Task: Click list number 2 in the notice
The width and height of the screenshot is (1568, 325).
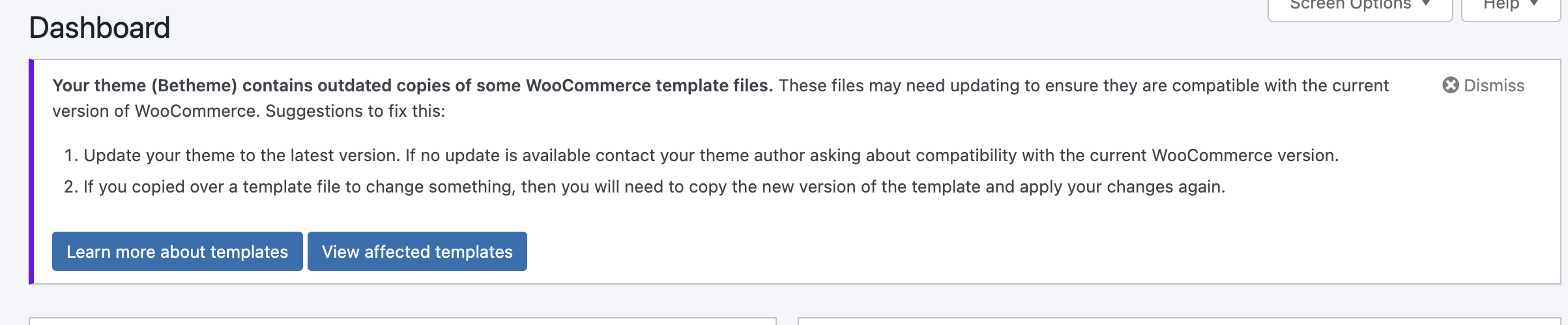Action: pyautogui.click(x=70, y=187)
